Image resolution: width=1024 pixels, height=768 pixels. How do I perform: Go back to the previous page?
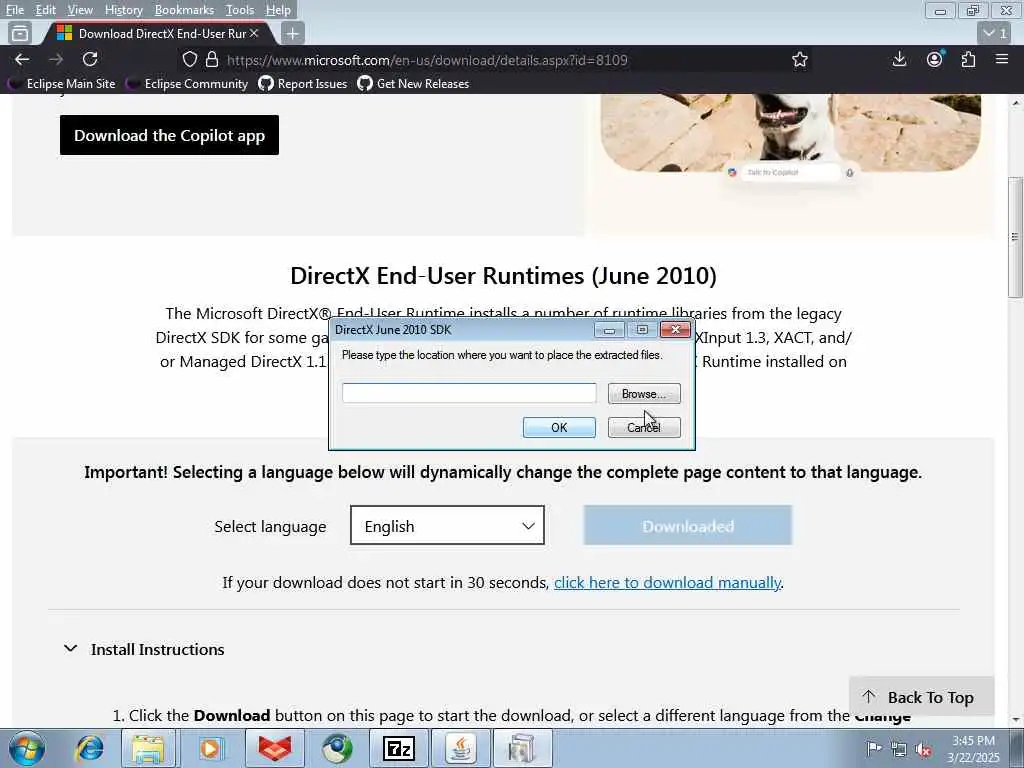coord(22,59)
